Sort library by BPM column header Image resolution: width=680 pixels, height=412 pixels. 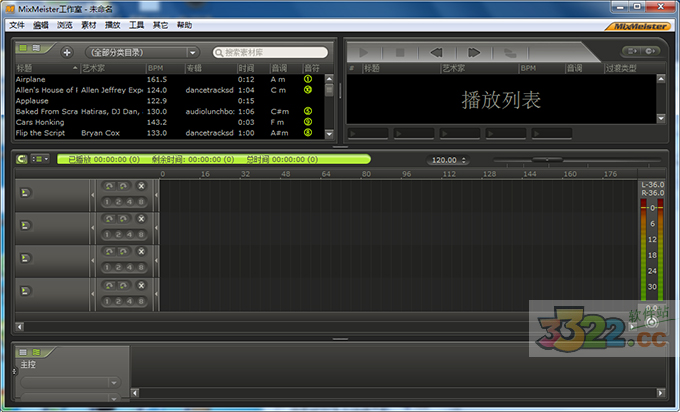click(165, 68)
